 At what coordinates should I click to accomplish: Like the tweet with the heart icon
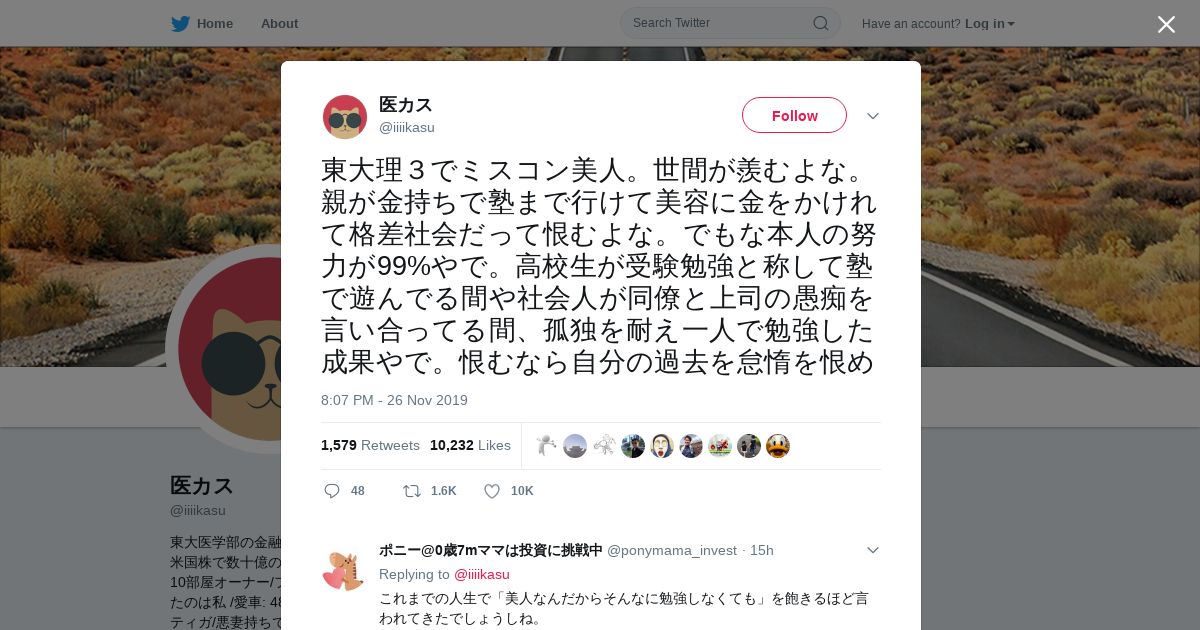click(x=492, y=491)
